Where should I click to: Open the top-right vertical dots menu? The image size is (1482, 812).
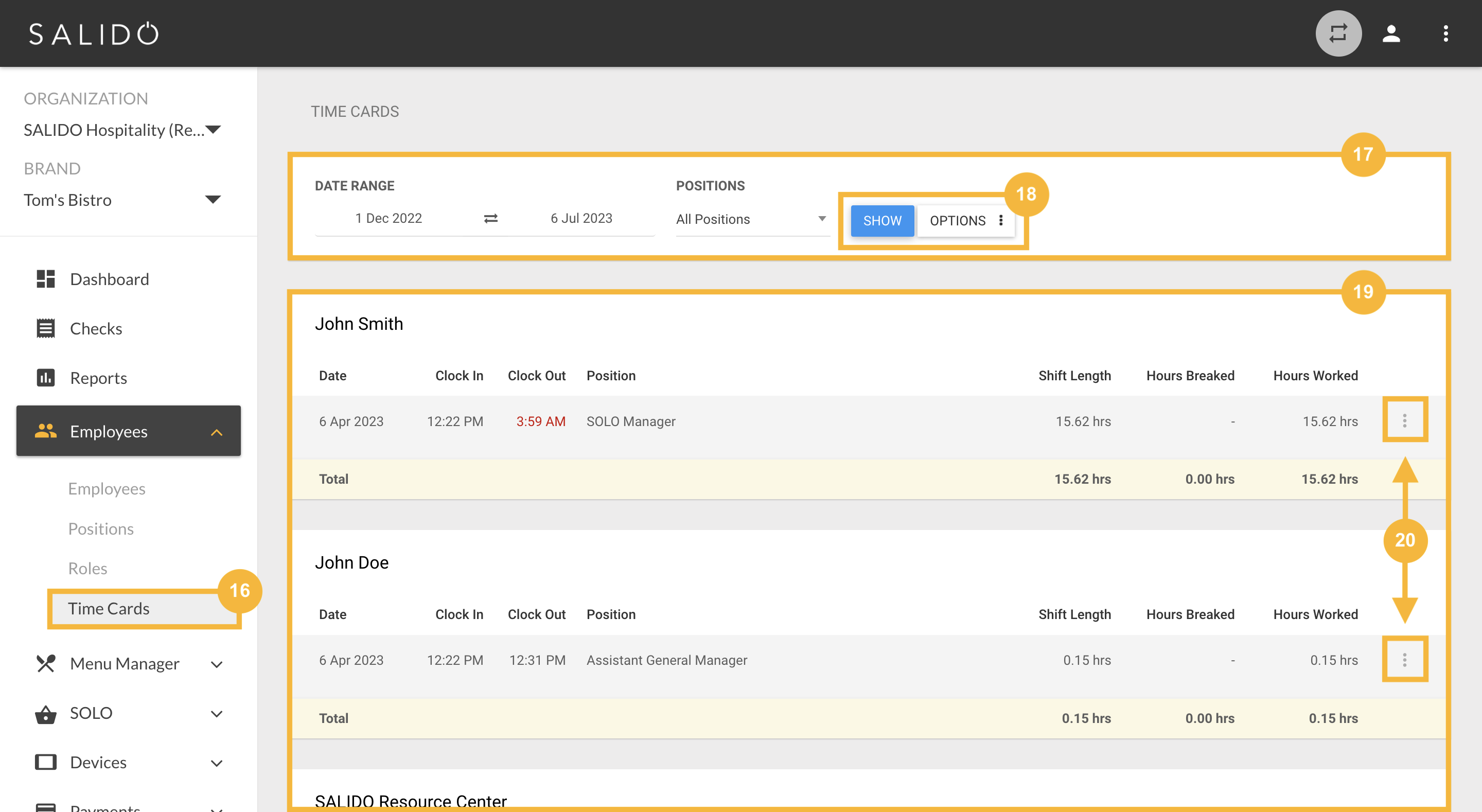1445,33
